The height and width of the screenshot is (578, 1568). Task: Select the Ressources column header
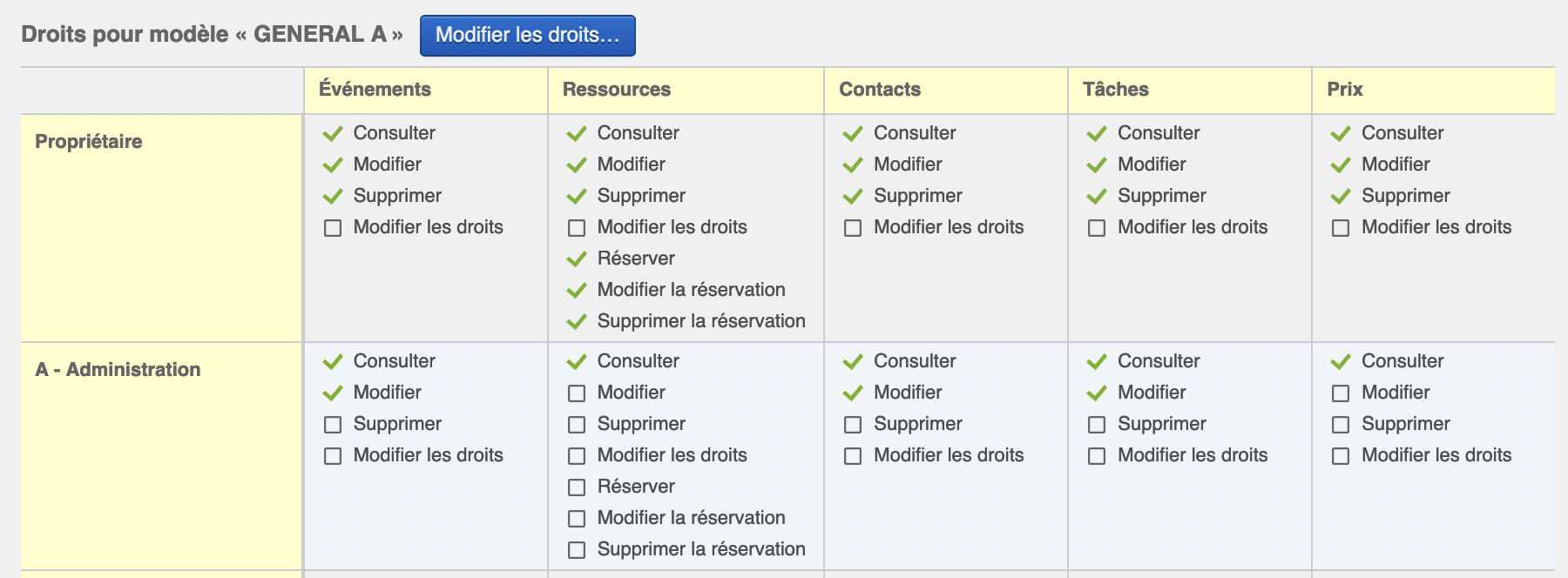pos(616,90)
